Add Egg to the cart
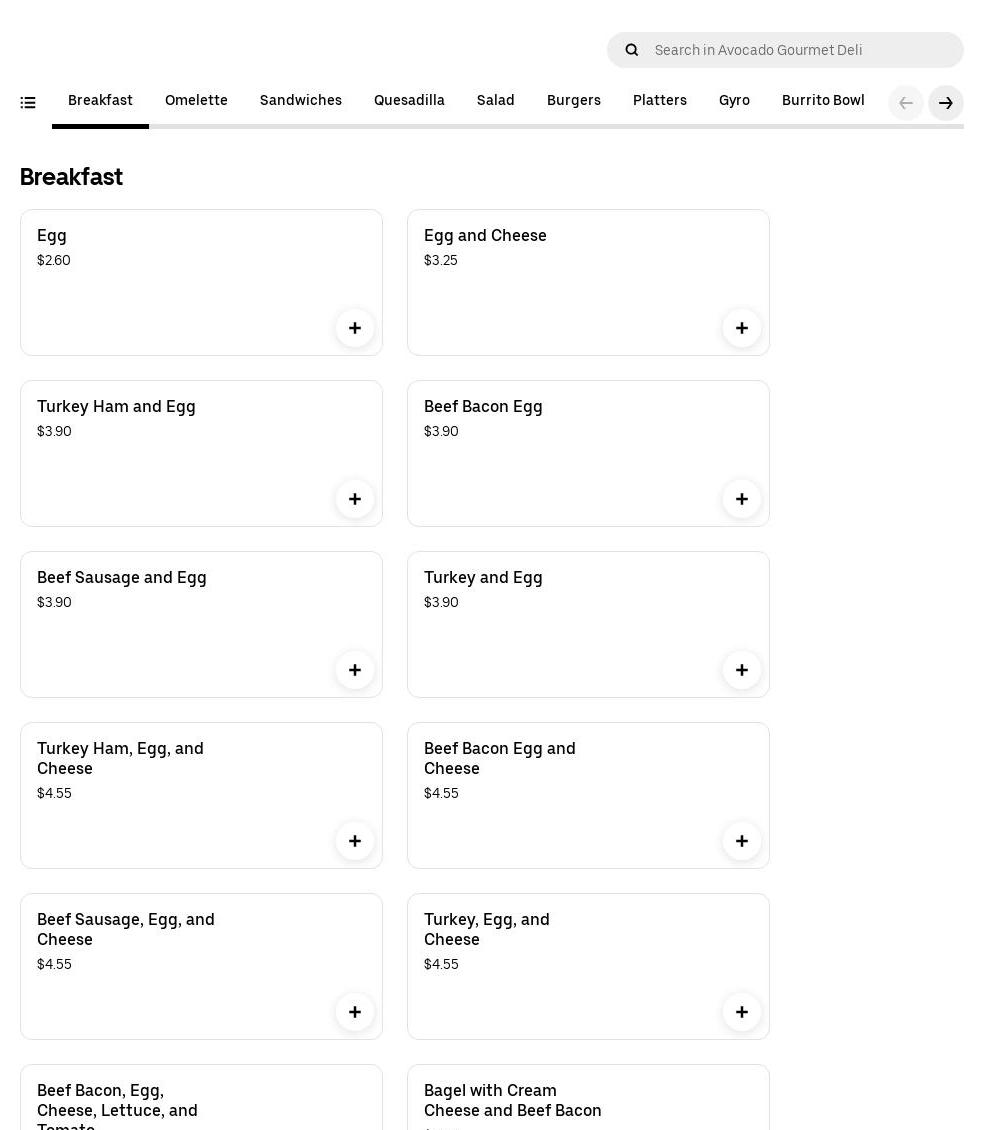The width and height of the screenshot is (984, 1130). (355, 328)
